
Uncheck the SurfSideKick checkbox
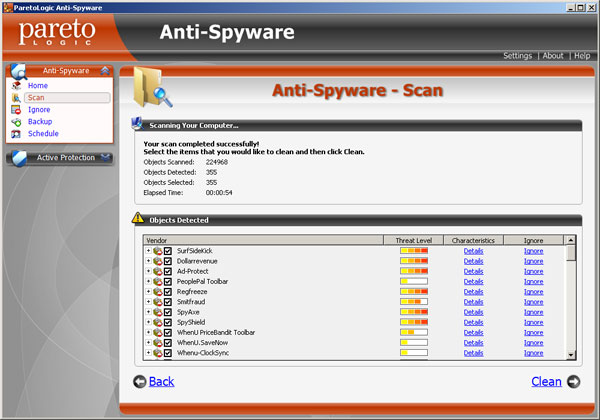coord(168,250)
